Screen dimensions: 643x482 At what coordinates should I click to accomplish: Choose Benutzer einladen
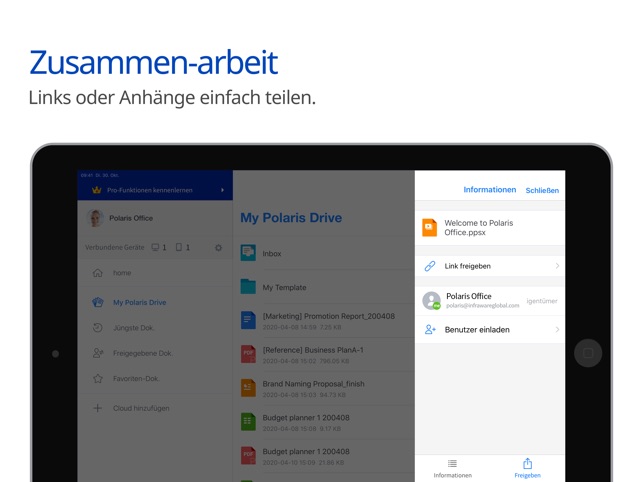click(x=490, y=329)
